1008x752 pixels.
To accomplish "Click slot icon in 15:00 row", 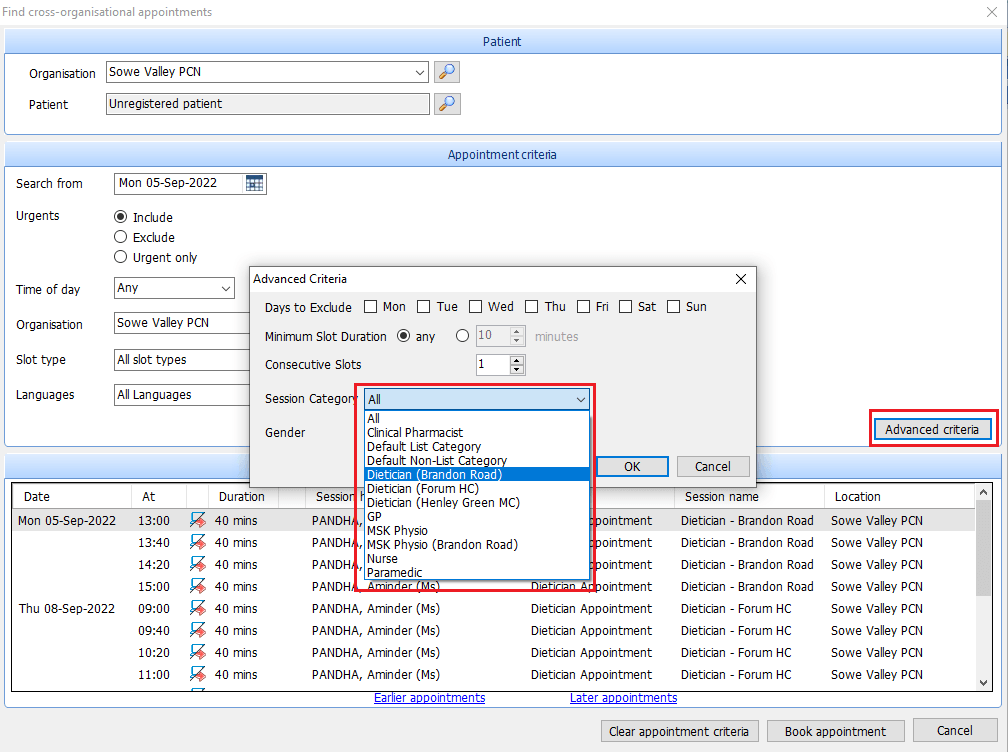I will point(198,586).
